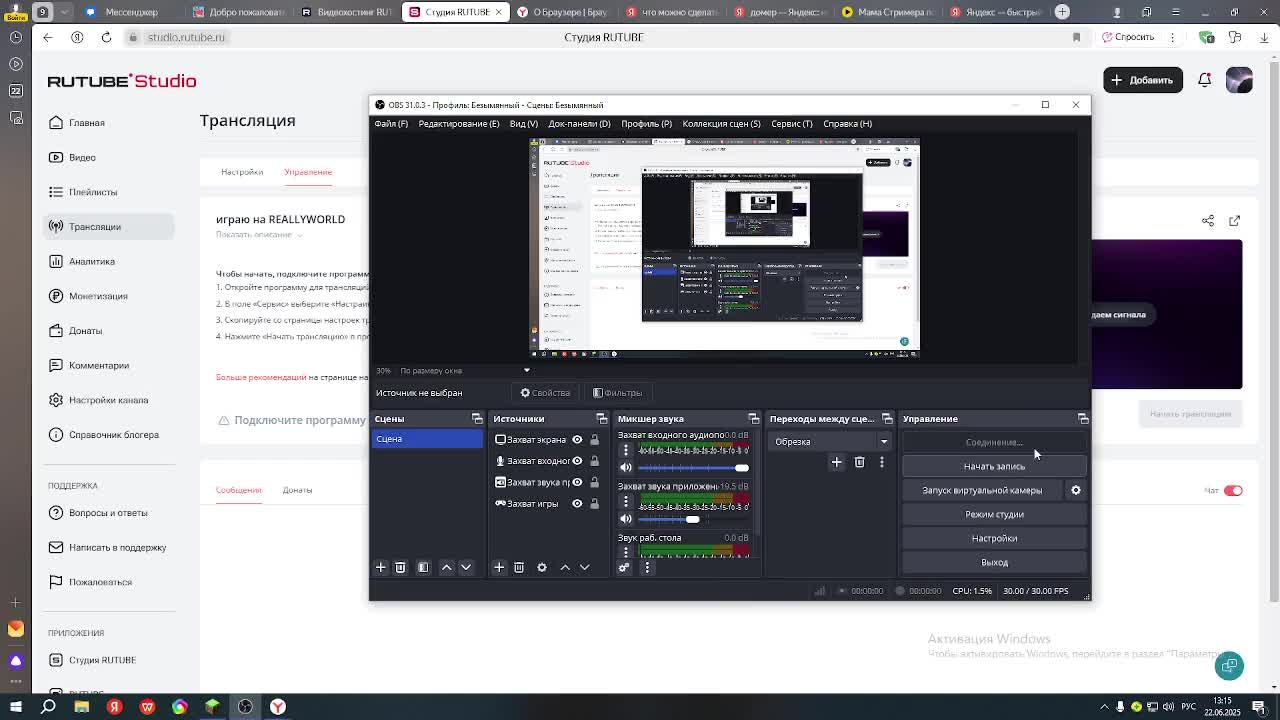Add a scene transition with plus icon
1280x720 pixels.
coord(837,462)
